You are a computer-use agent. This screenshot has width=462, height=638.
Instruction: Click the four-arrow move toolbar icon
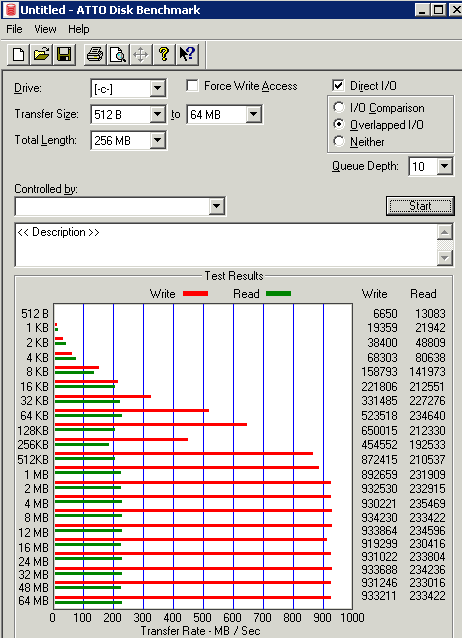(x=140, y=55)
